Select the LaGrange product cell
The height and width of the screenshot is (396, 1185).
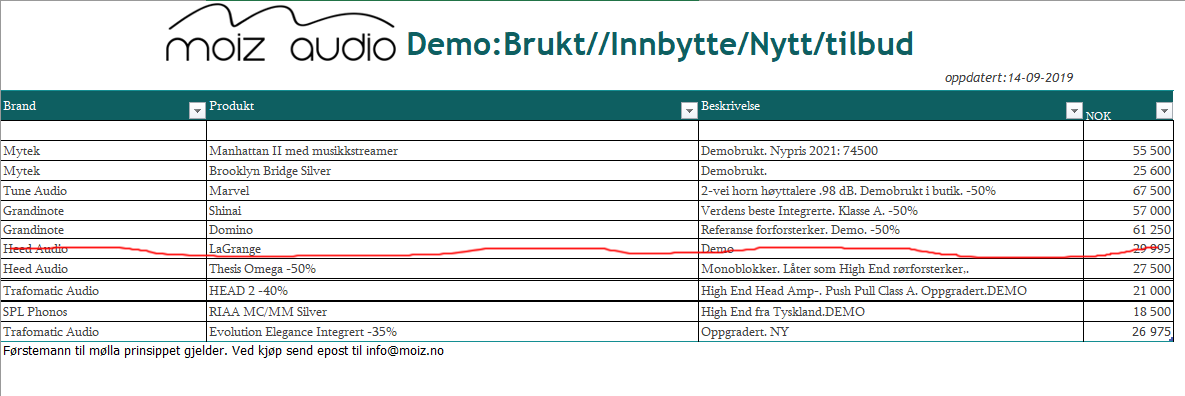(452, 249)
